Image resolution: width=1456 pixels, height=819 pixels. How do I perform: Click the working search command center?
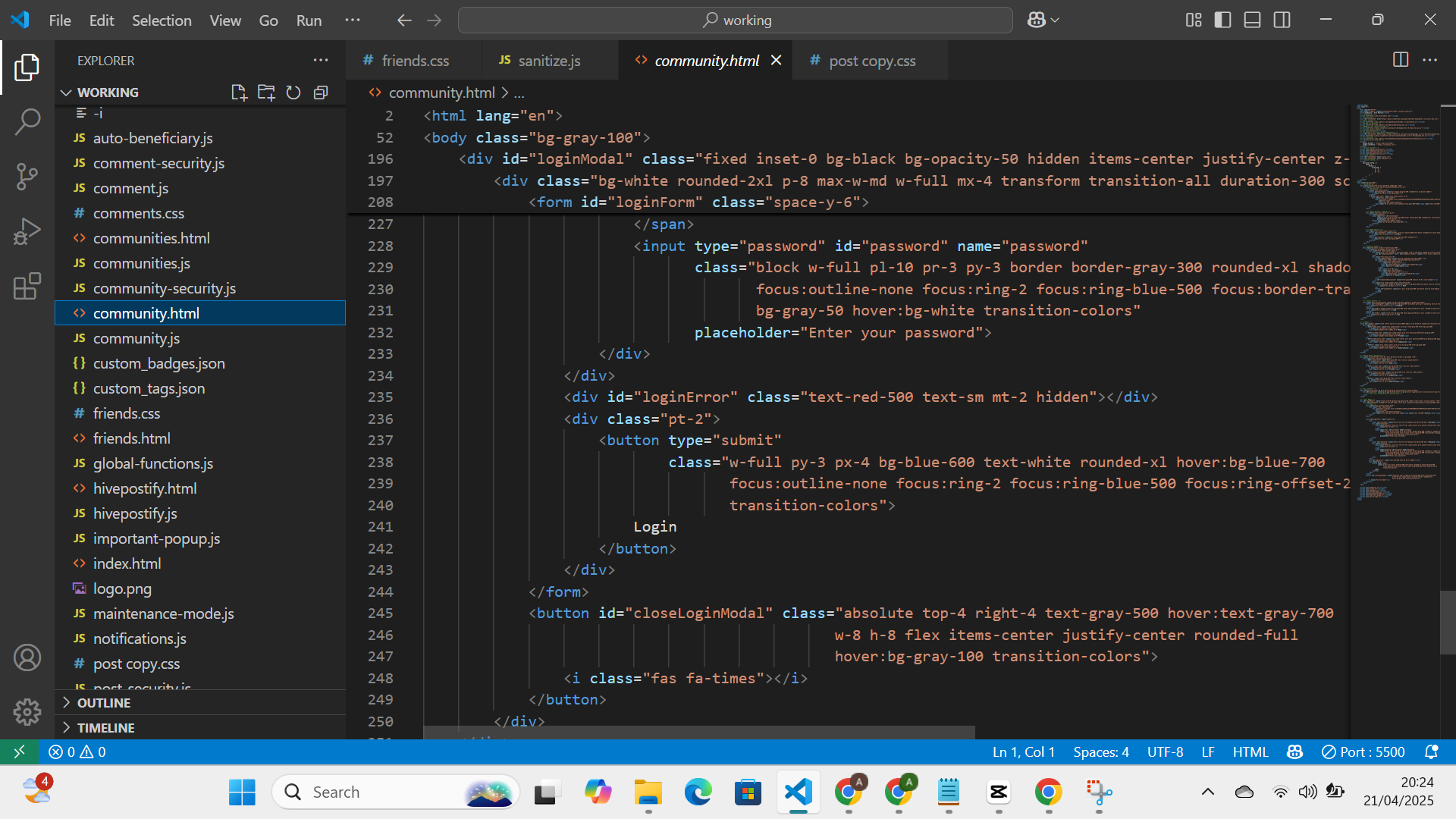(735, 20)
